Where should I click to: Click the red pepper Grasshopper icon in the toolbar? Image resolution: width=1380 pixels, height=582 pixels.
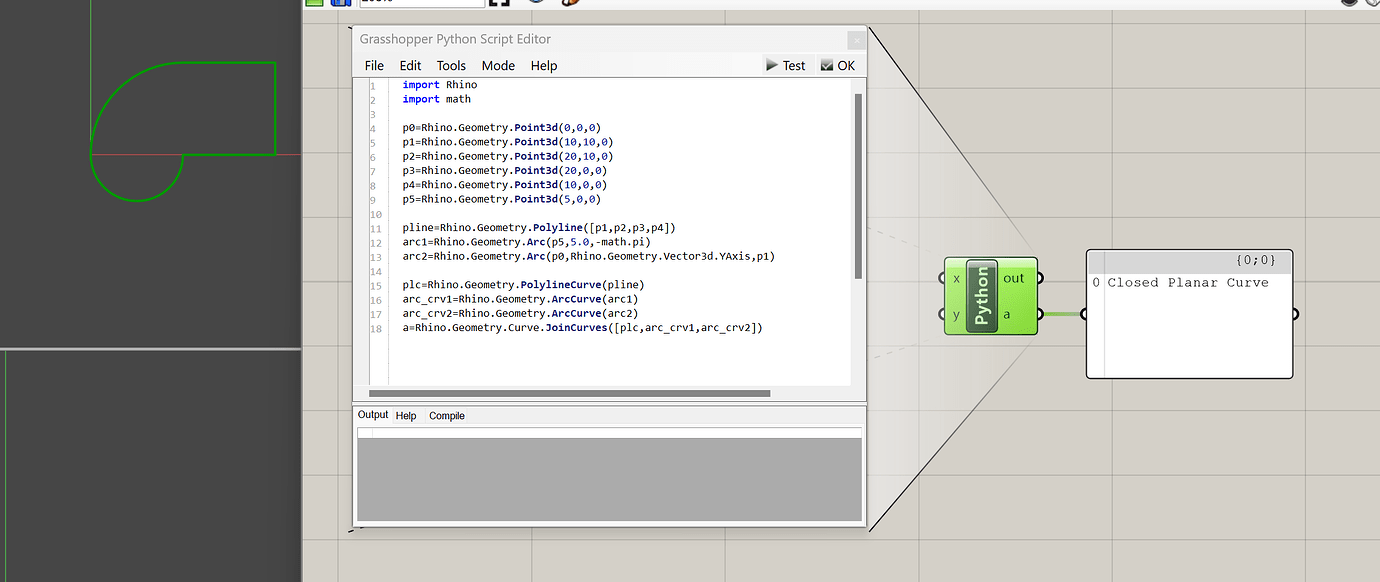click(x=568, y=3)
